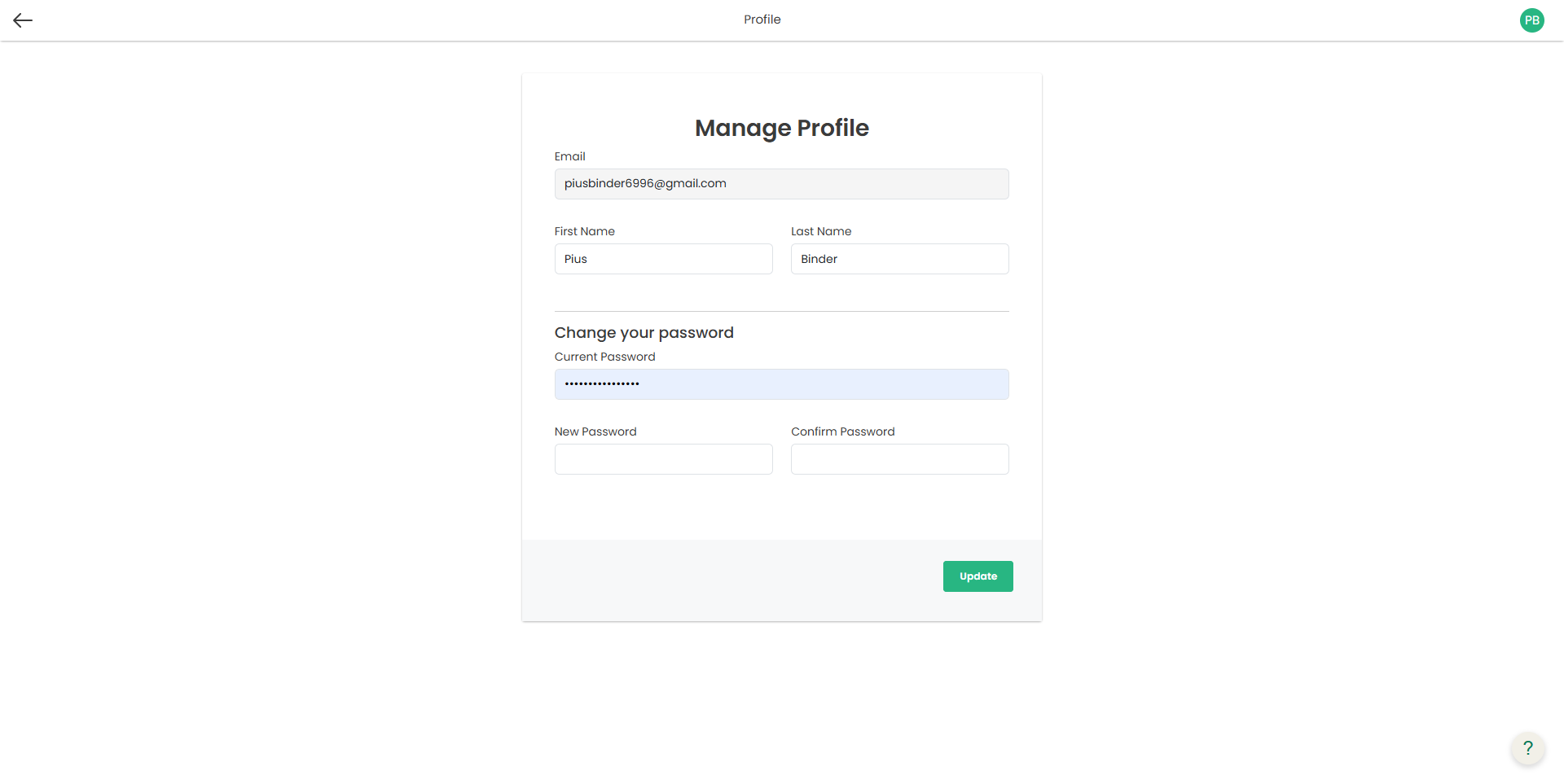Click the Update button
The height and width of the screenshot is (784, 1564).
[x=977, y=576]
